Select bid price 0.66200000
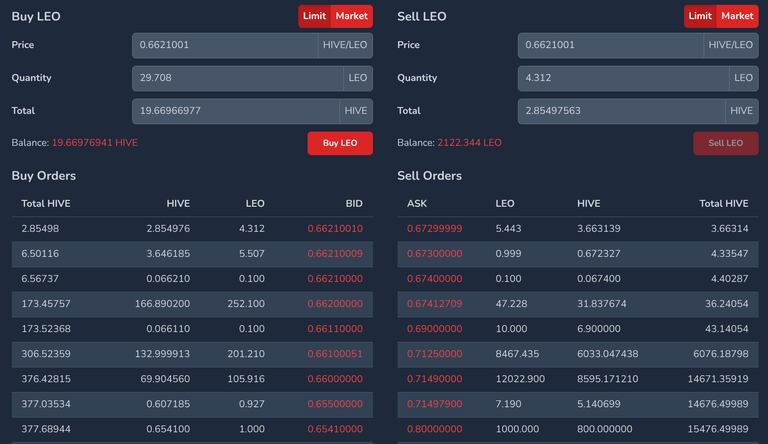The height and width of the screenshot is (444, 768). (335, 303)
